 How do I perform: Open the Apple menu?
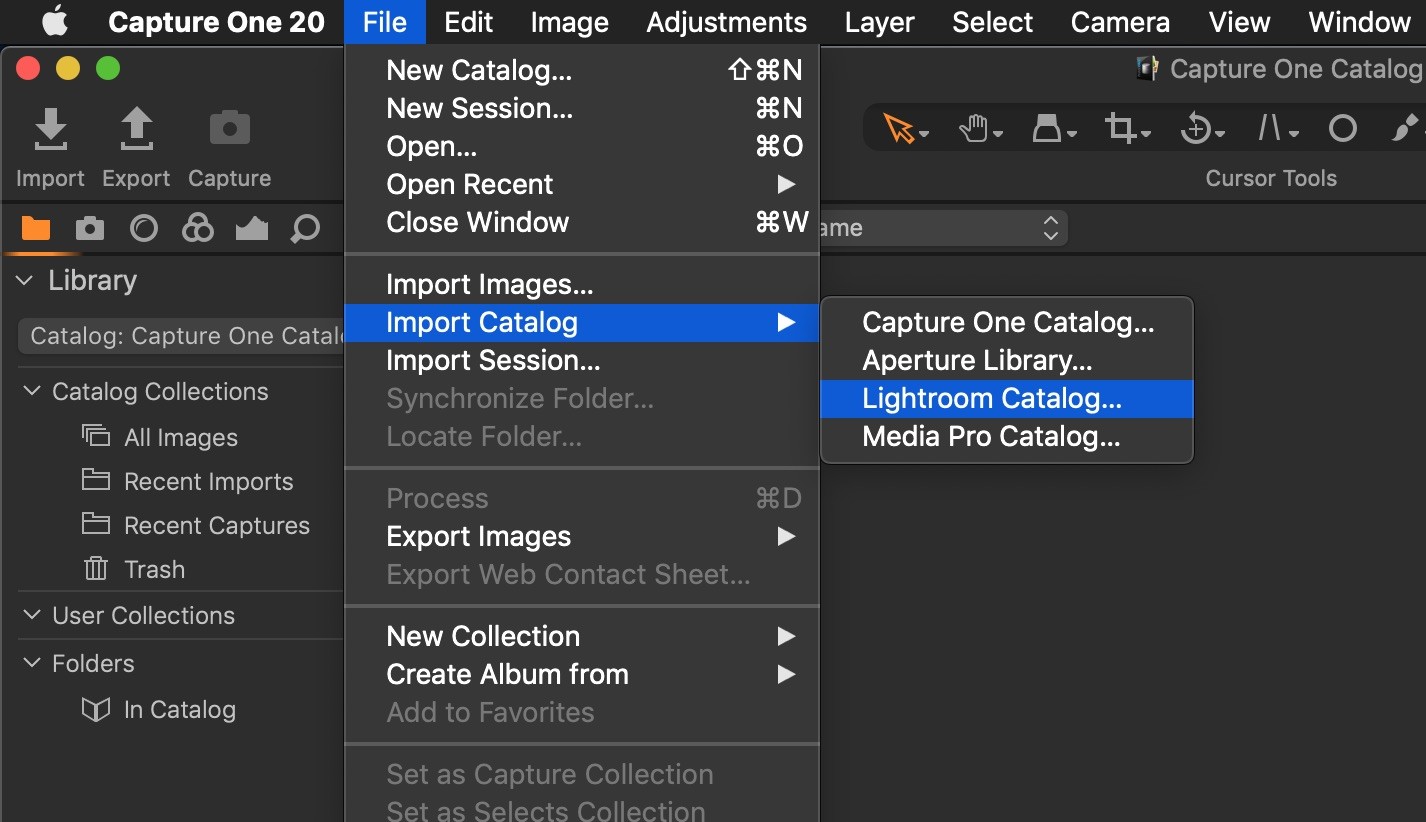[55, 22]
